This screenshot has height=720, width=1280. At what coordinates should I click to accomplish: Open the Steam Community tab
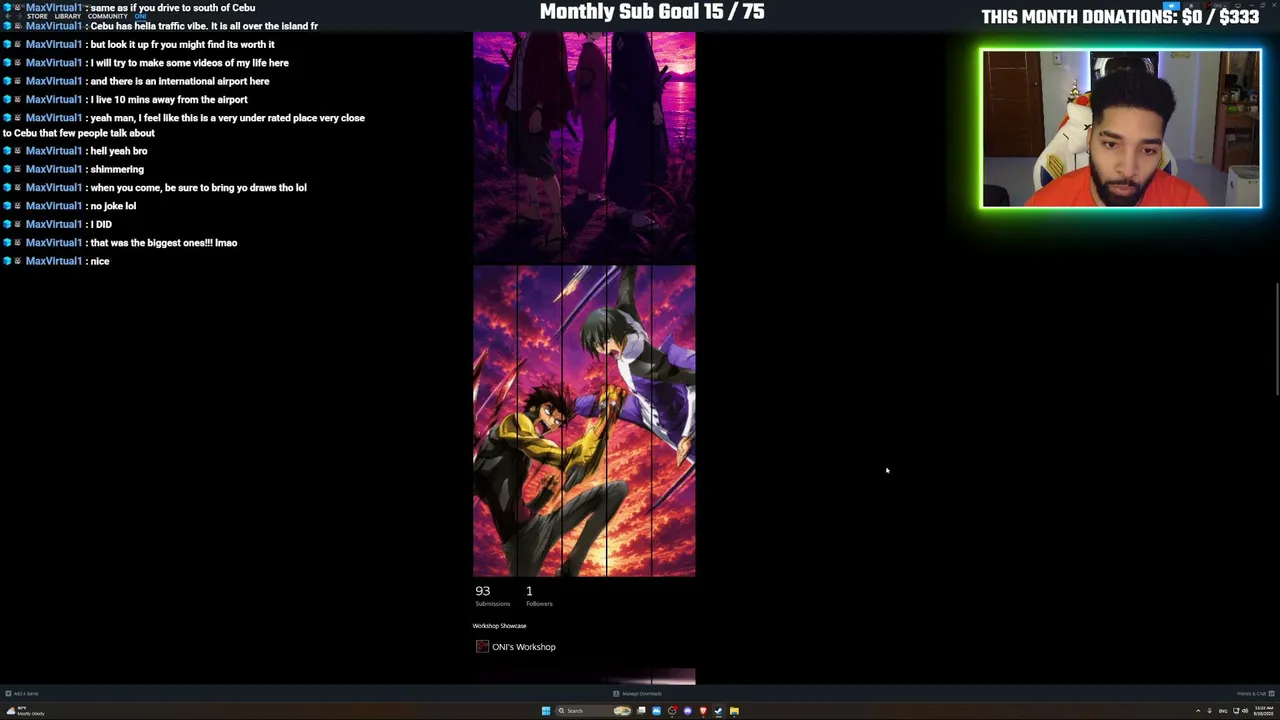click(108, 16)
